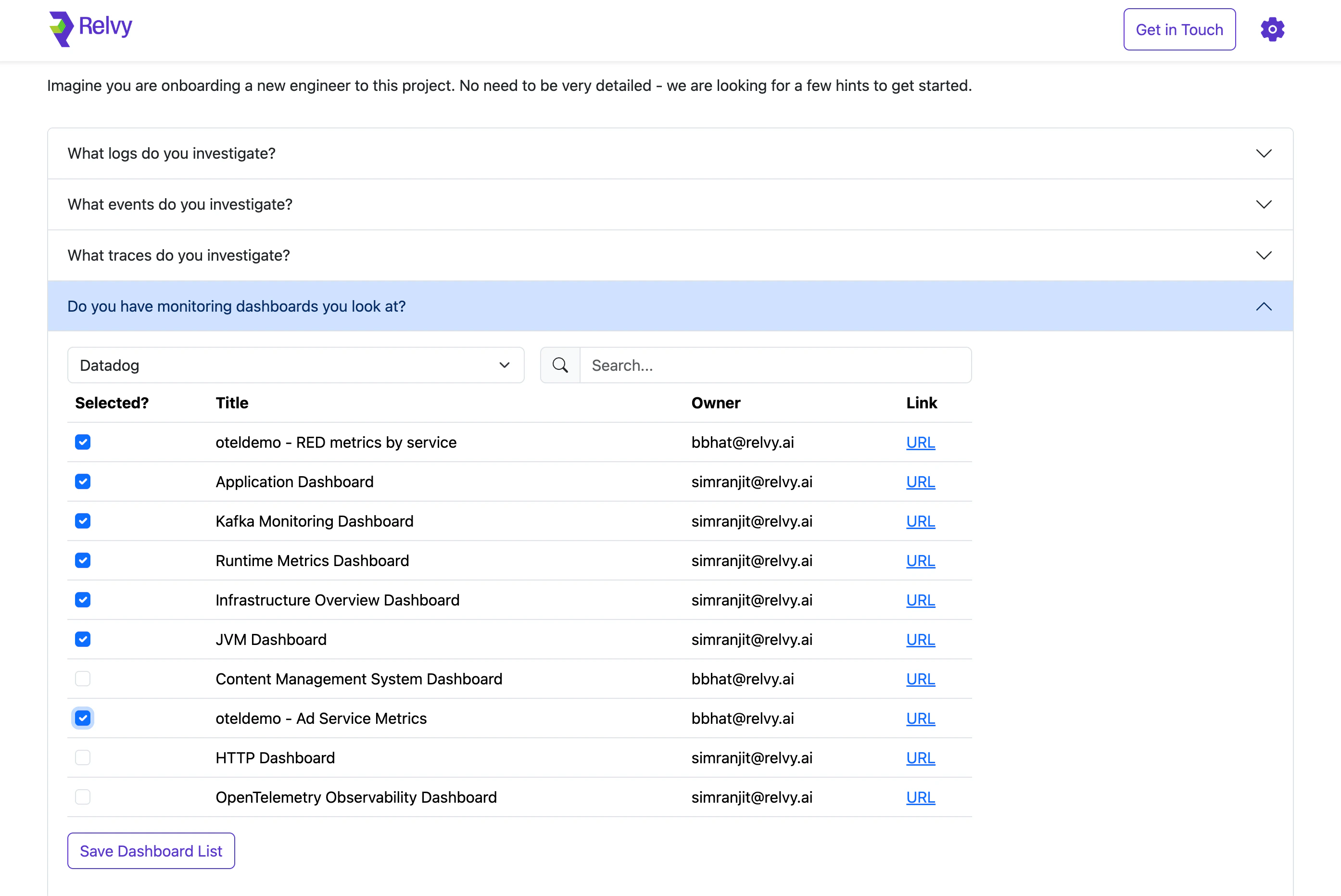Open the URL for Application Dashboard
This screenshot has height=896, width=1341.
click(920, 481)
